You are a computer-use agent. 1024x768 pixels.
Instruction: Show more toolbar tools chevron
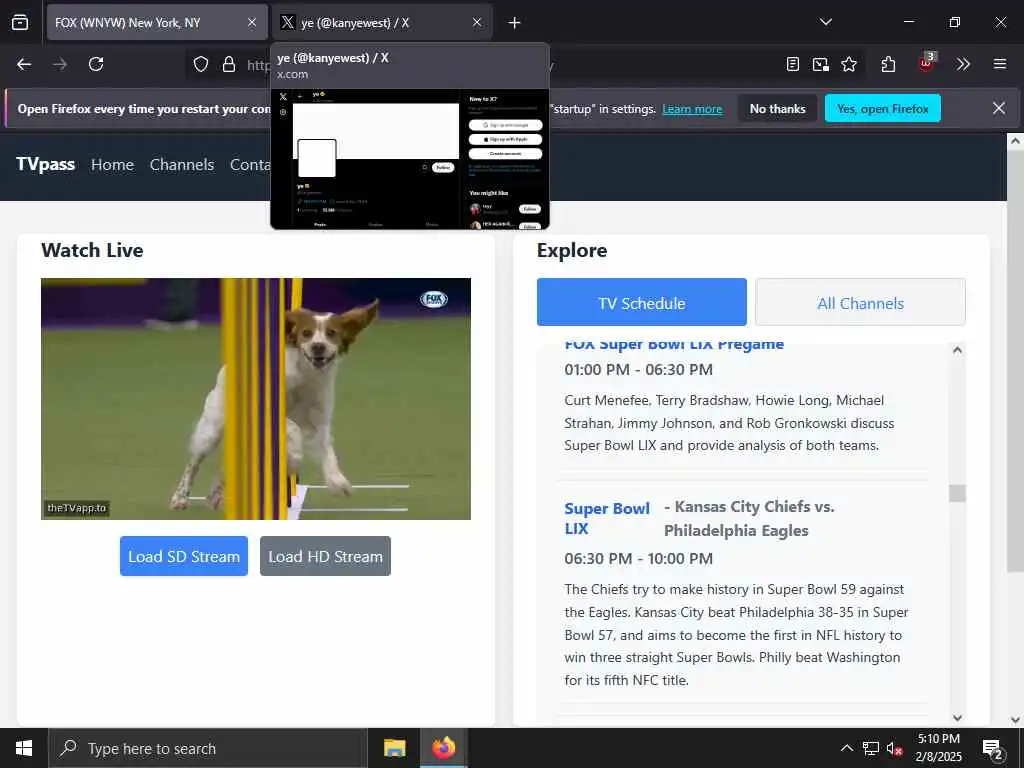(x=963, y=64)
